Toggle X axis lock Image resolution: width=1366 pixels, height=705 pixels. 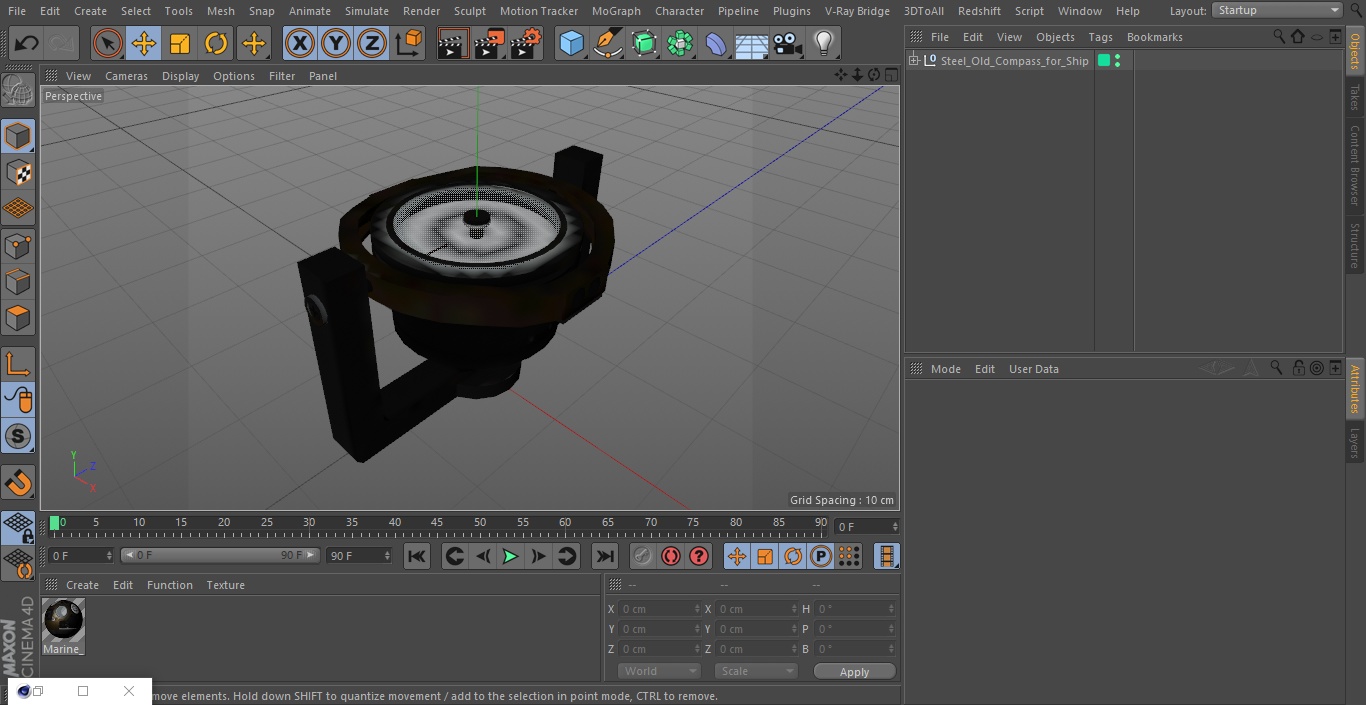299,44
